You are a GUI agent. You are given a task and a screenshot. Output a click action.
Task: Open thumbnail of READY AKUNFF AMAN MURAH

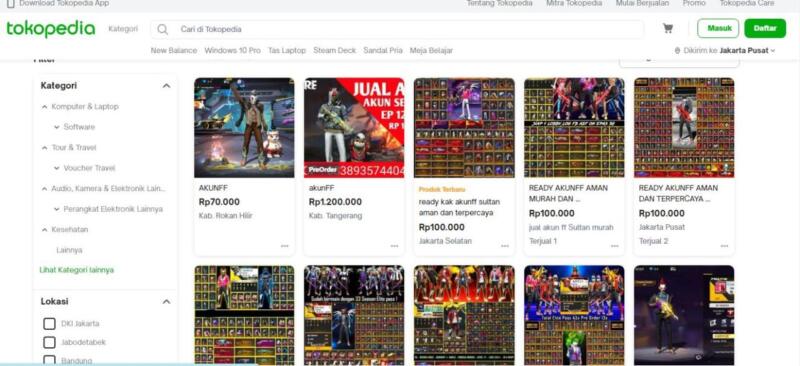(x=574, y=128)
